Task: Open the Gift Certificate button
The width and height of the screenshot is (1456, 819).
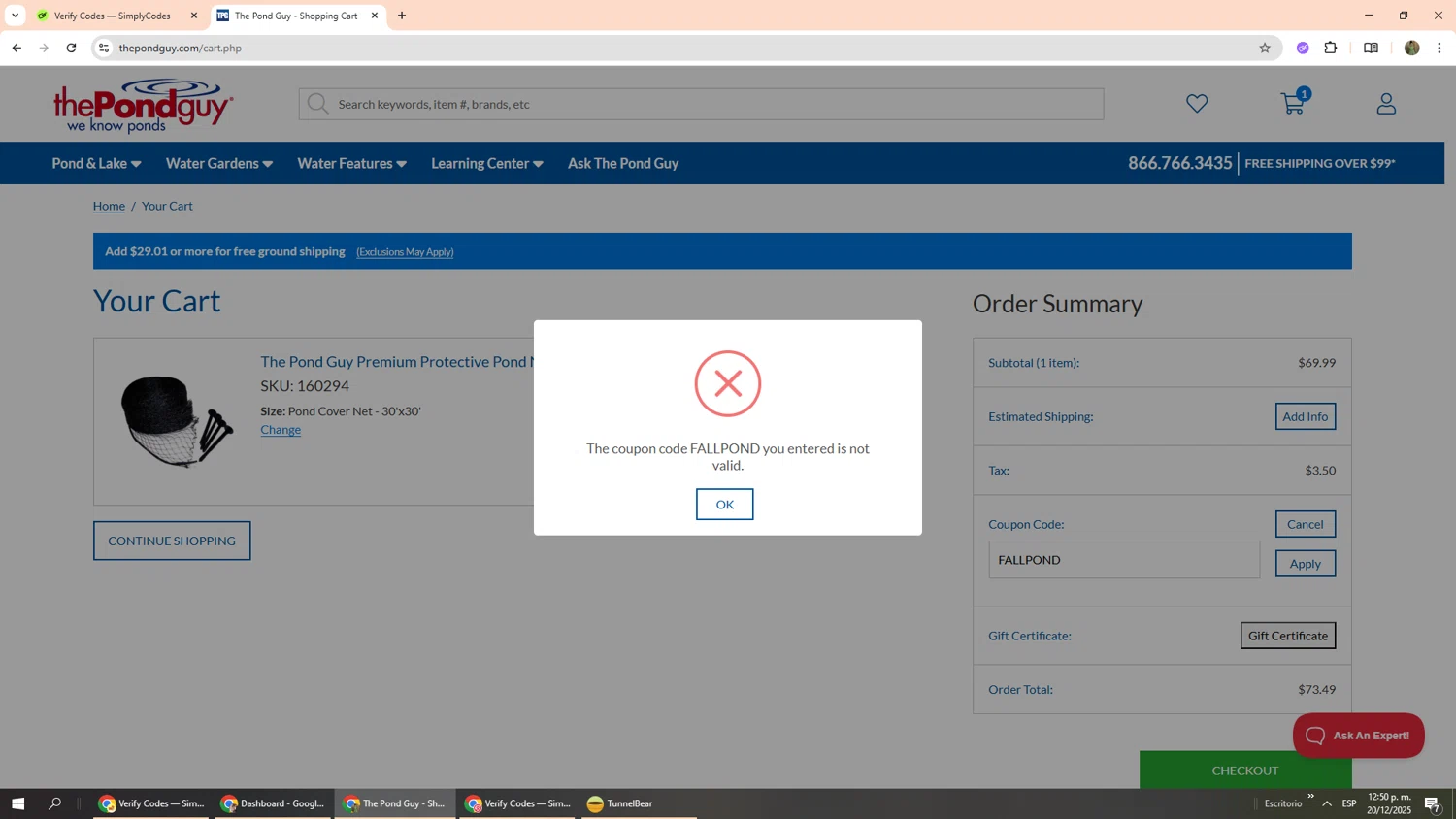Action: 1287,636
